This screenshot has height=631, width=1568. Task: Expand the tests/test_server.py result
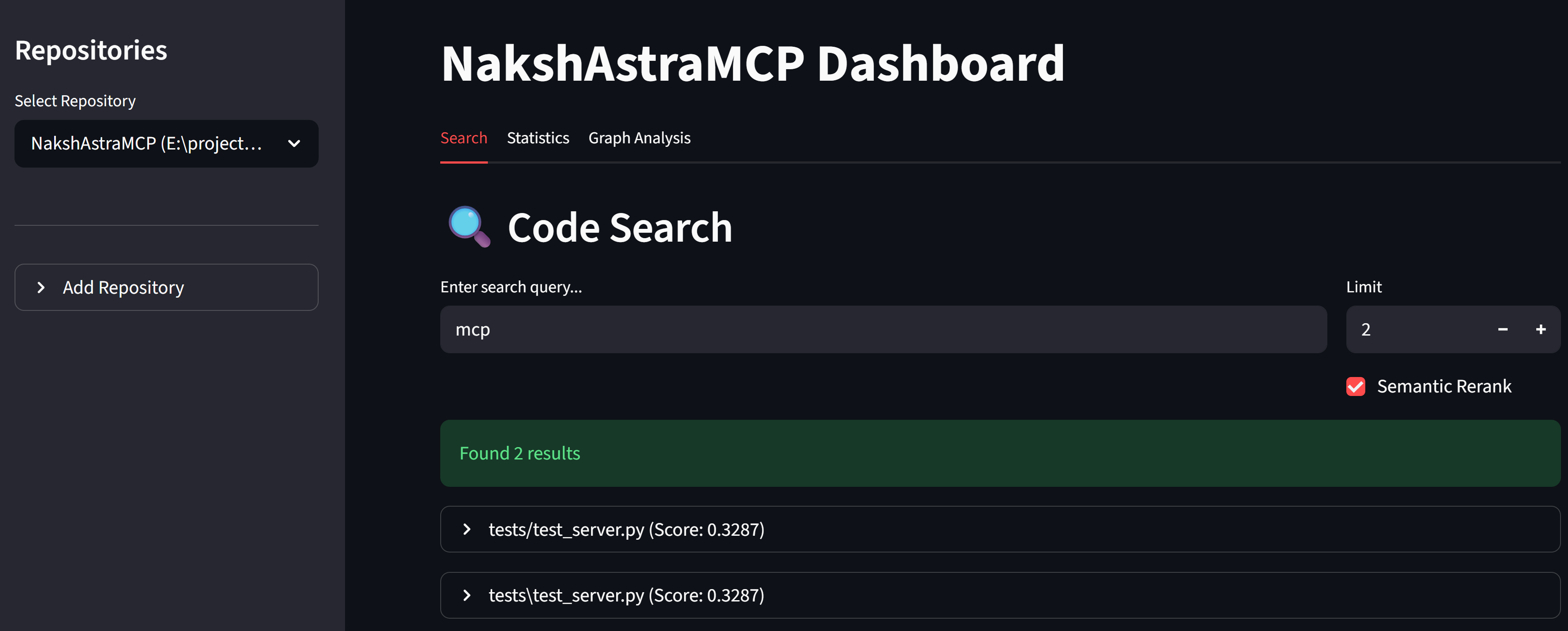point(1000,529)
